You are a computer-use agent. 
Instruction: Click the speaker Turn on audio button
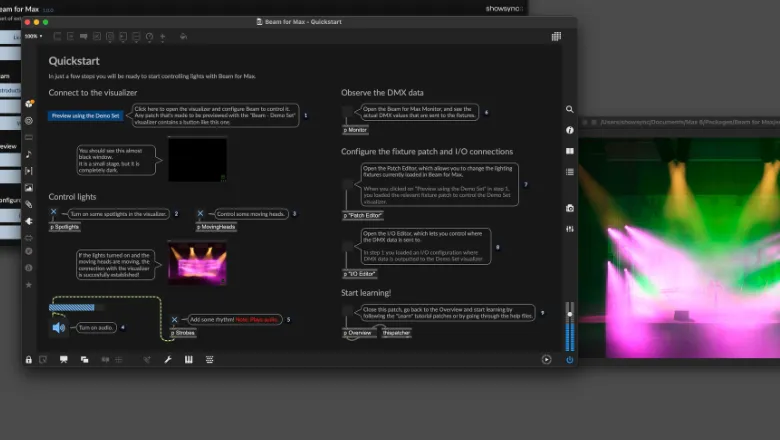pyautogui.click(x=59, y=327)
